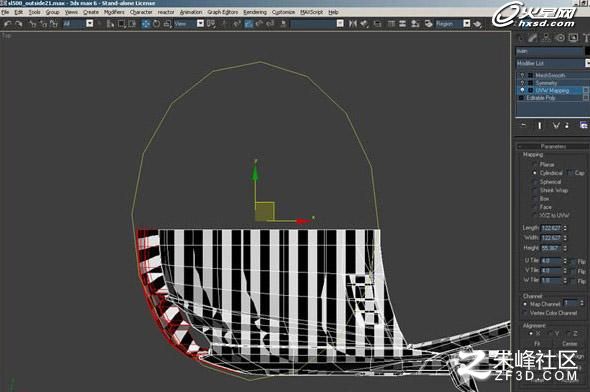
Task: Open the Modifiers menu
Action: point(114,12)
